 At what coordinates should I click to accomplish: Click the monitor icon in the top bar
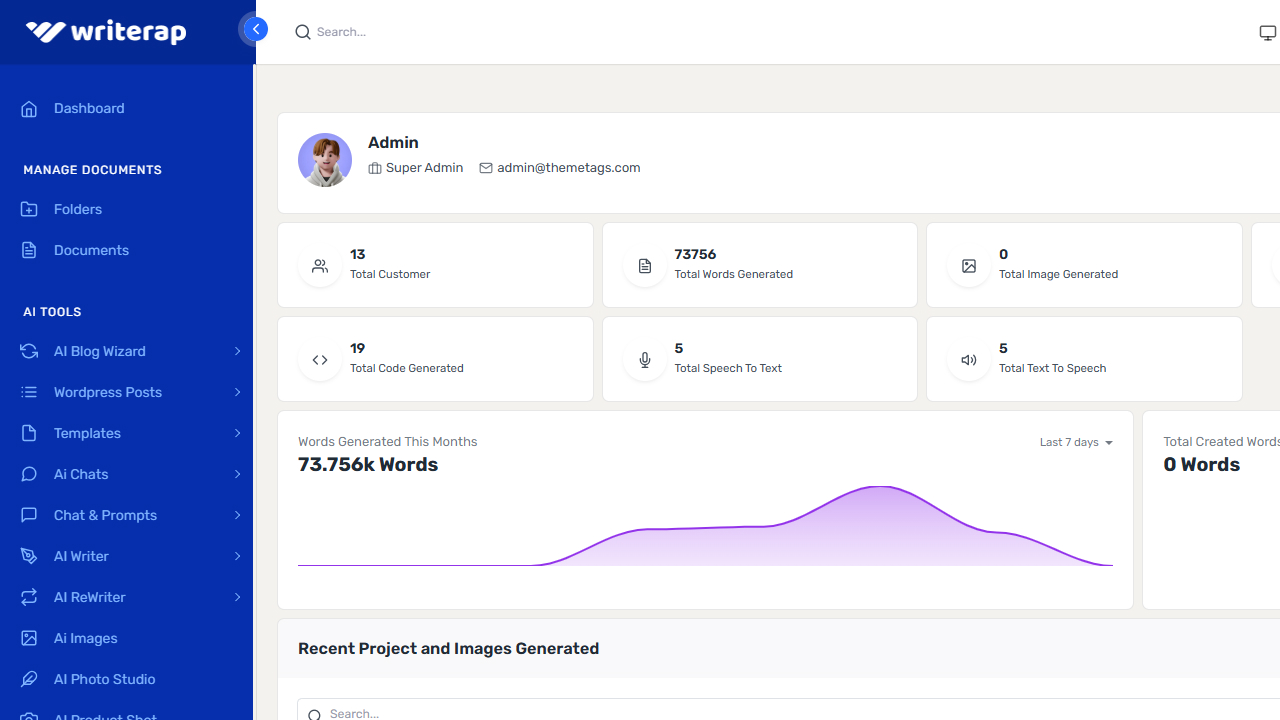point(1267,31)
